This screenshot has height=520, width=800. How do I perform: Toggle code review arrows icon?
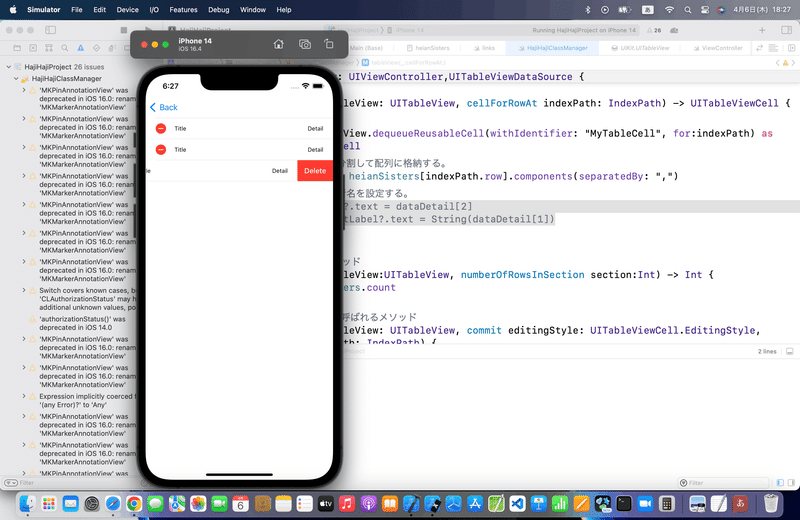tap(759, 48)
